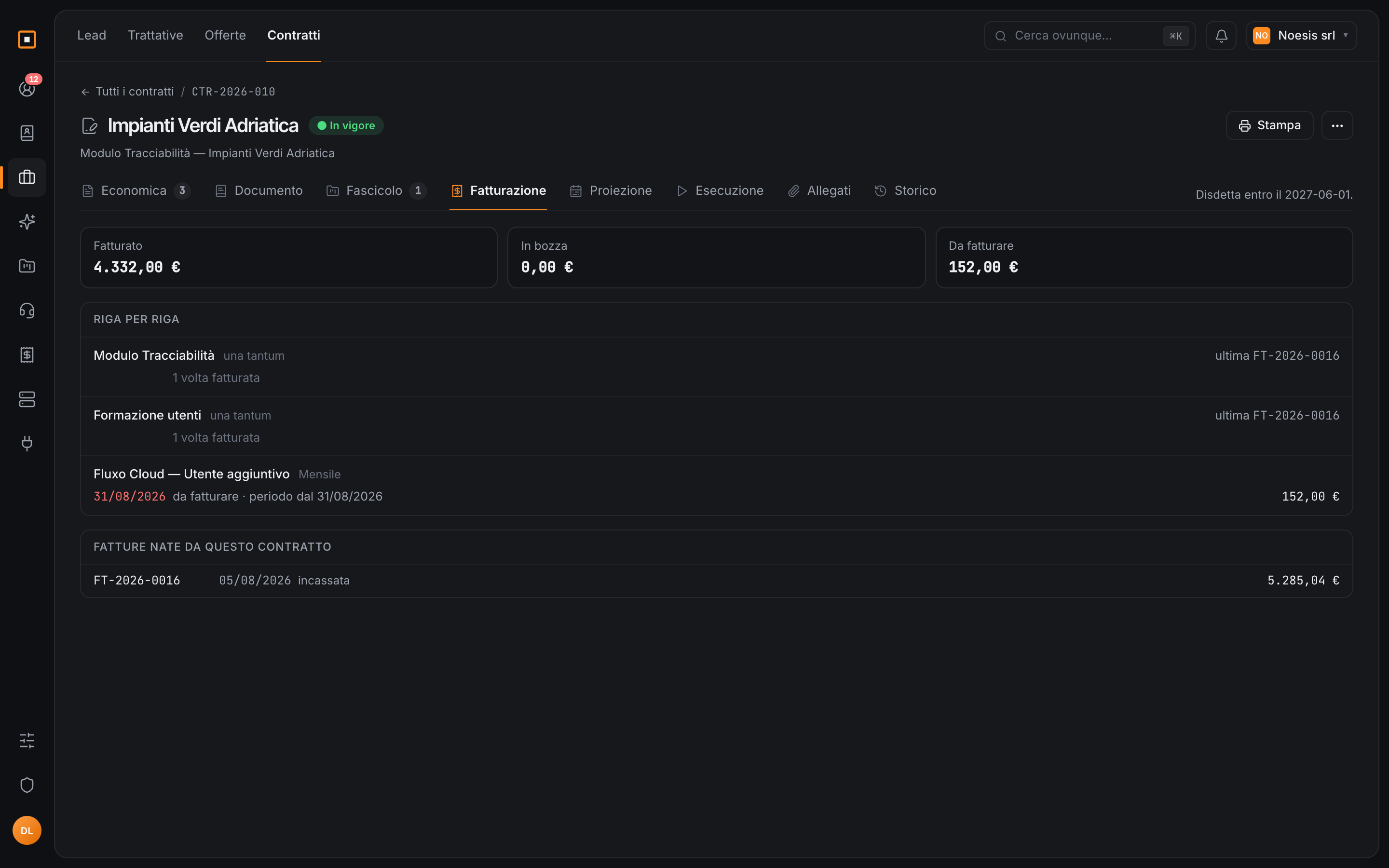Click the In vigore status badge
Viewport: 1389px width, 868px height.
tap(346, 126)
